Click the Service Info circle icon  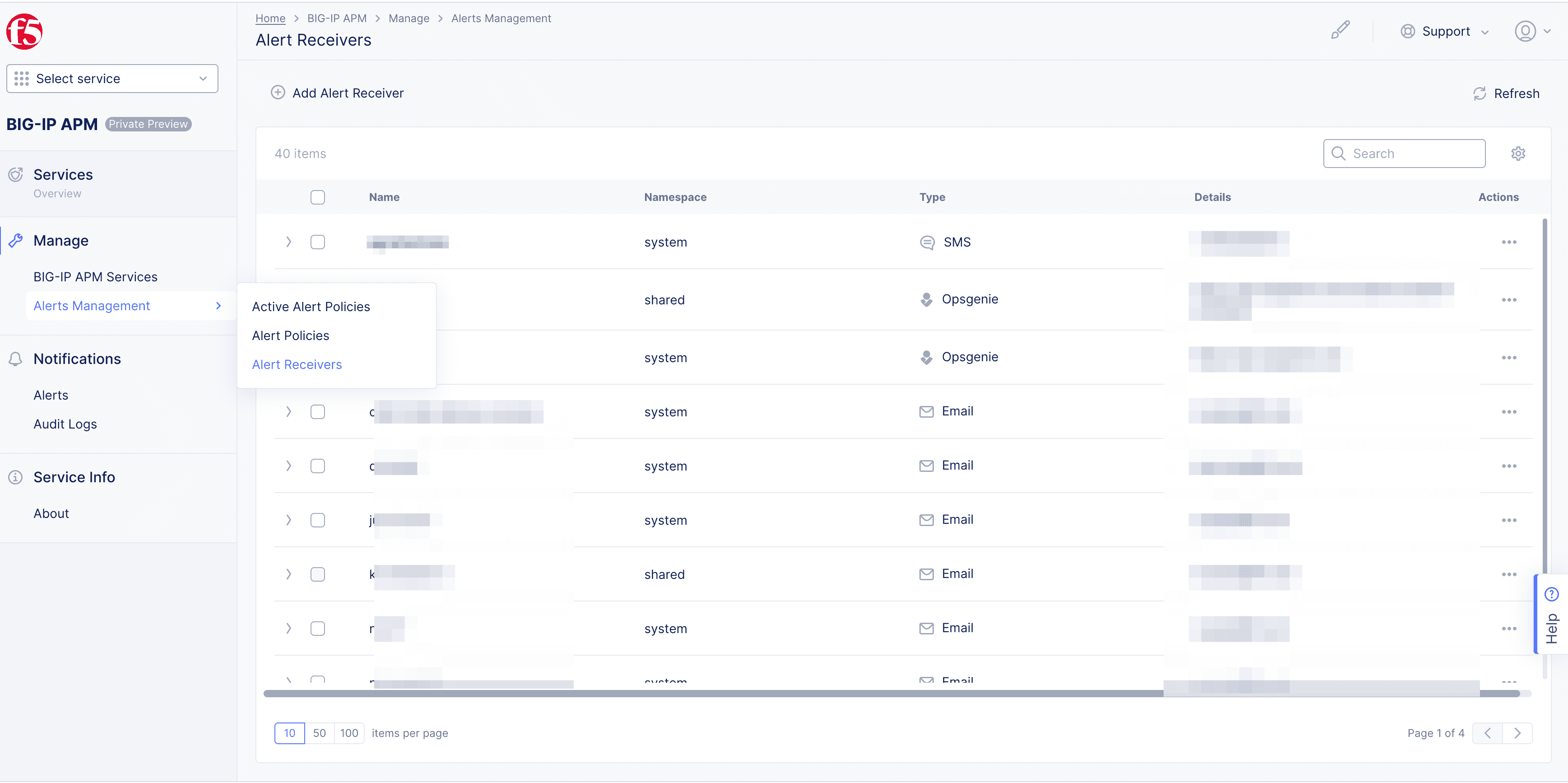point(16,477)
